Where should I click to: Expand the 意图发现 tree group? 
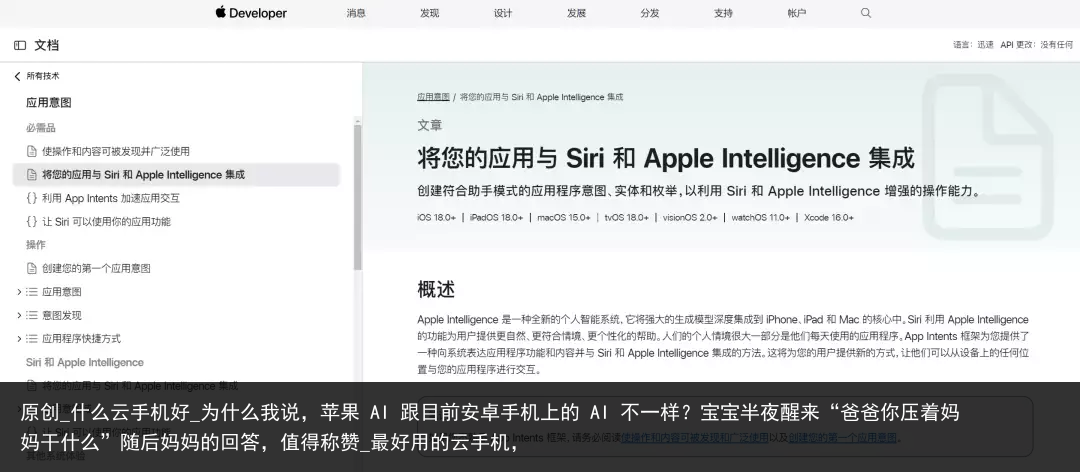tap(19, 315)
